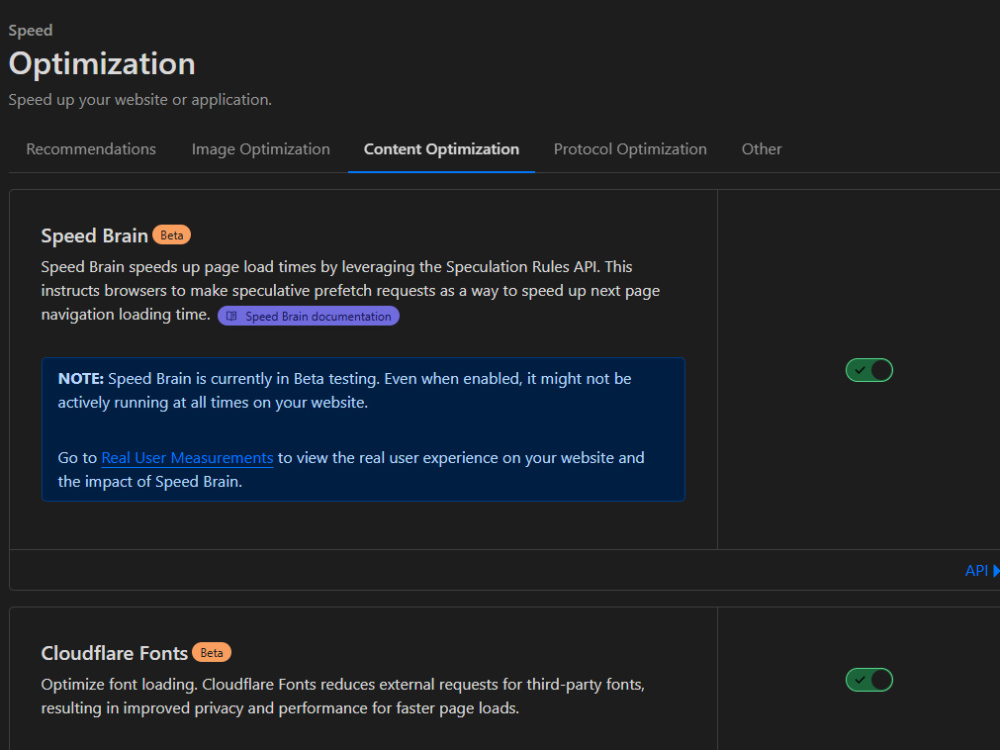
Task: Click the book icon in documentation badge
Action: coord(232,316)
